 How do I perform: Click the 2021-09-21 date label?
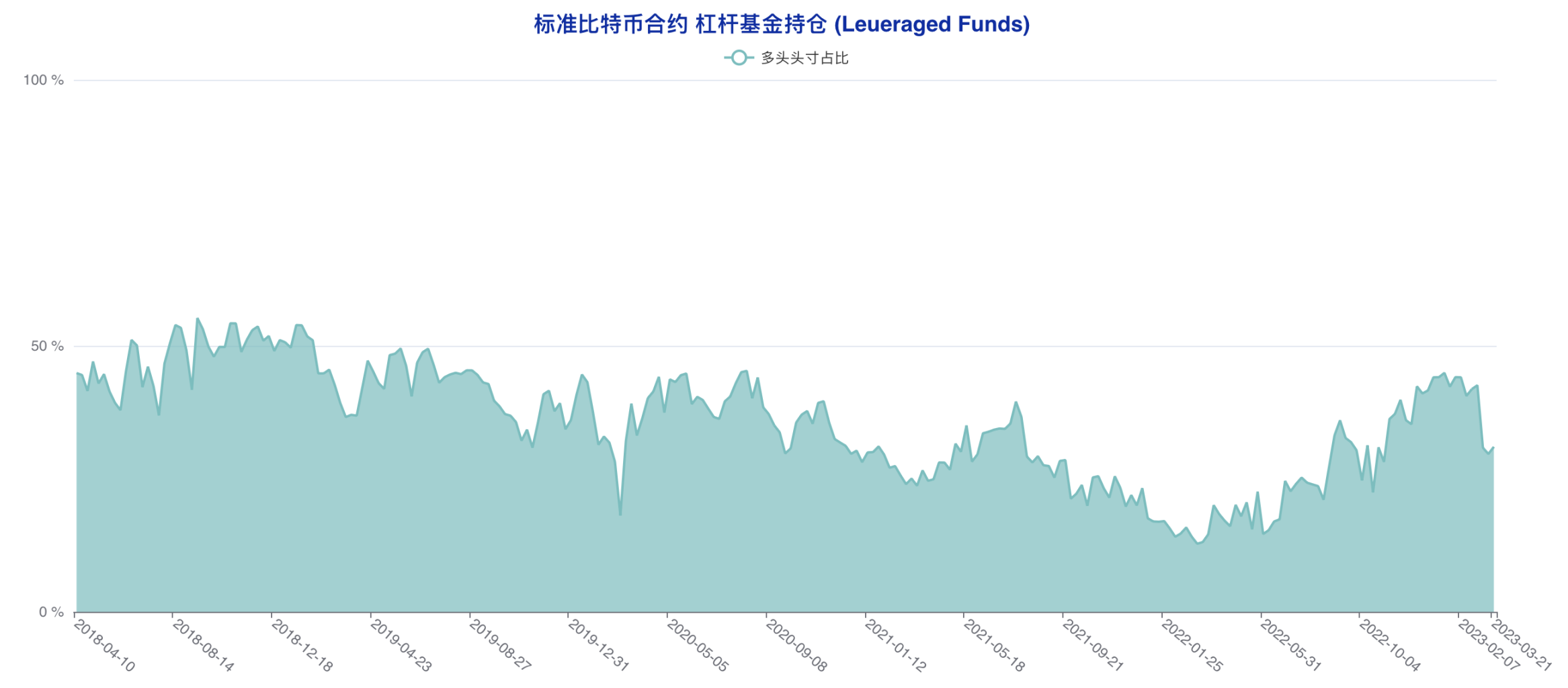[x=1093, y=645]
